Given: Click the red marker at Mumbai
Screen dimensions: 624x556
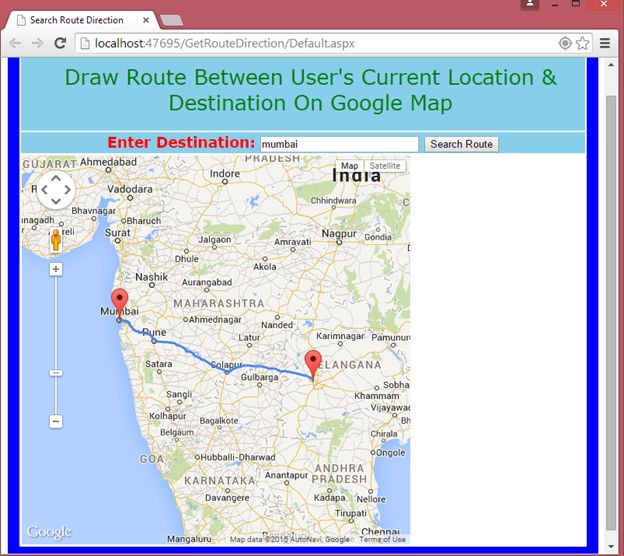Looking at the screenshot, I should [x=119, y=303].
